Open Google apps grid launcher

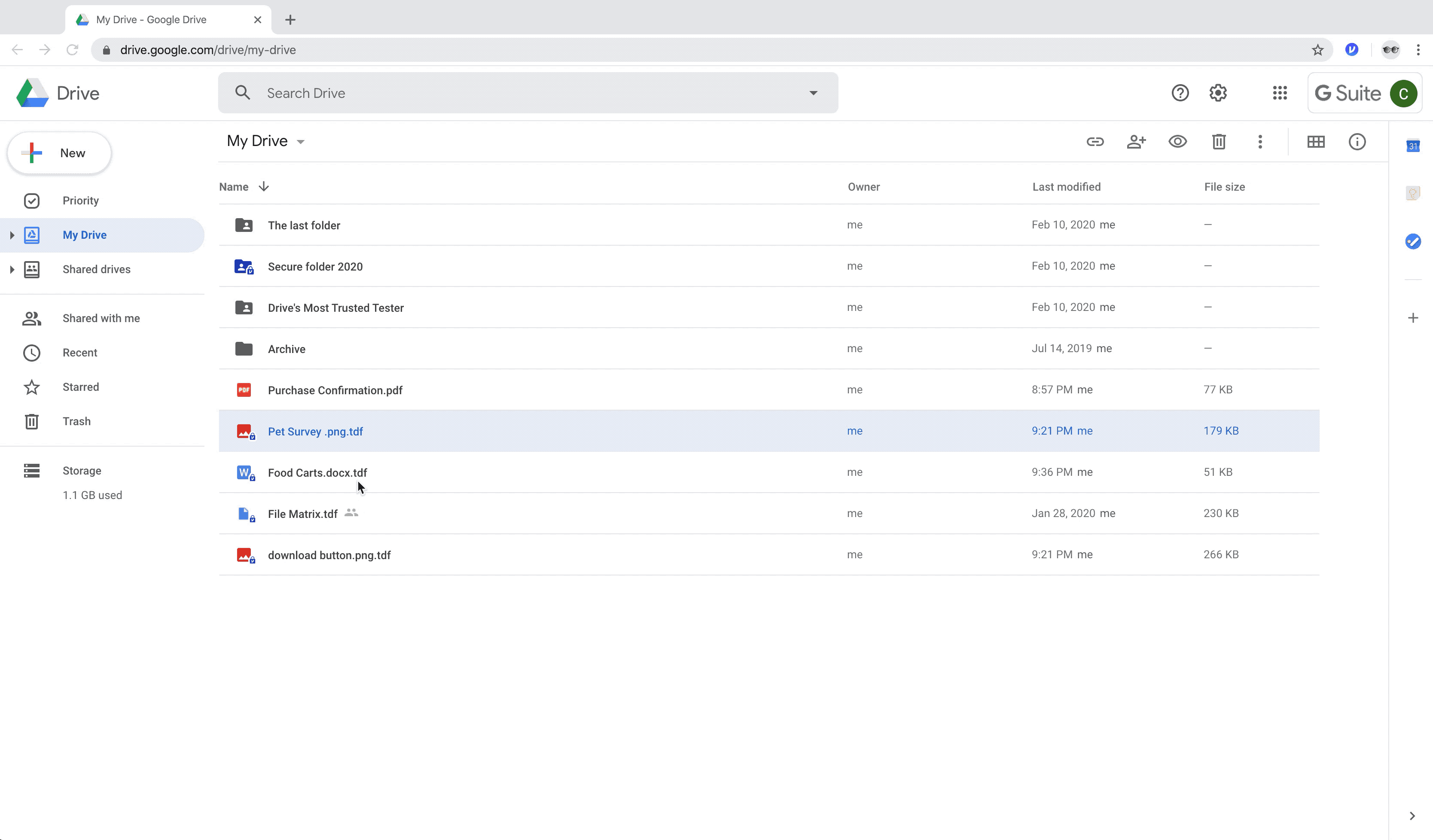tap(1280, 93)
